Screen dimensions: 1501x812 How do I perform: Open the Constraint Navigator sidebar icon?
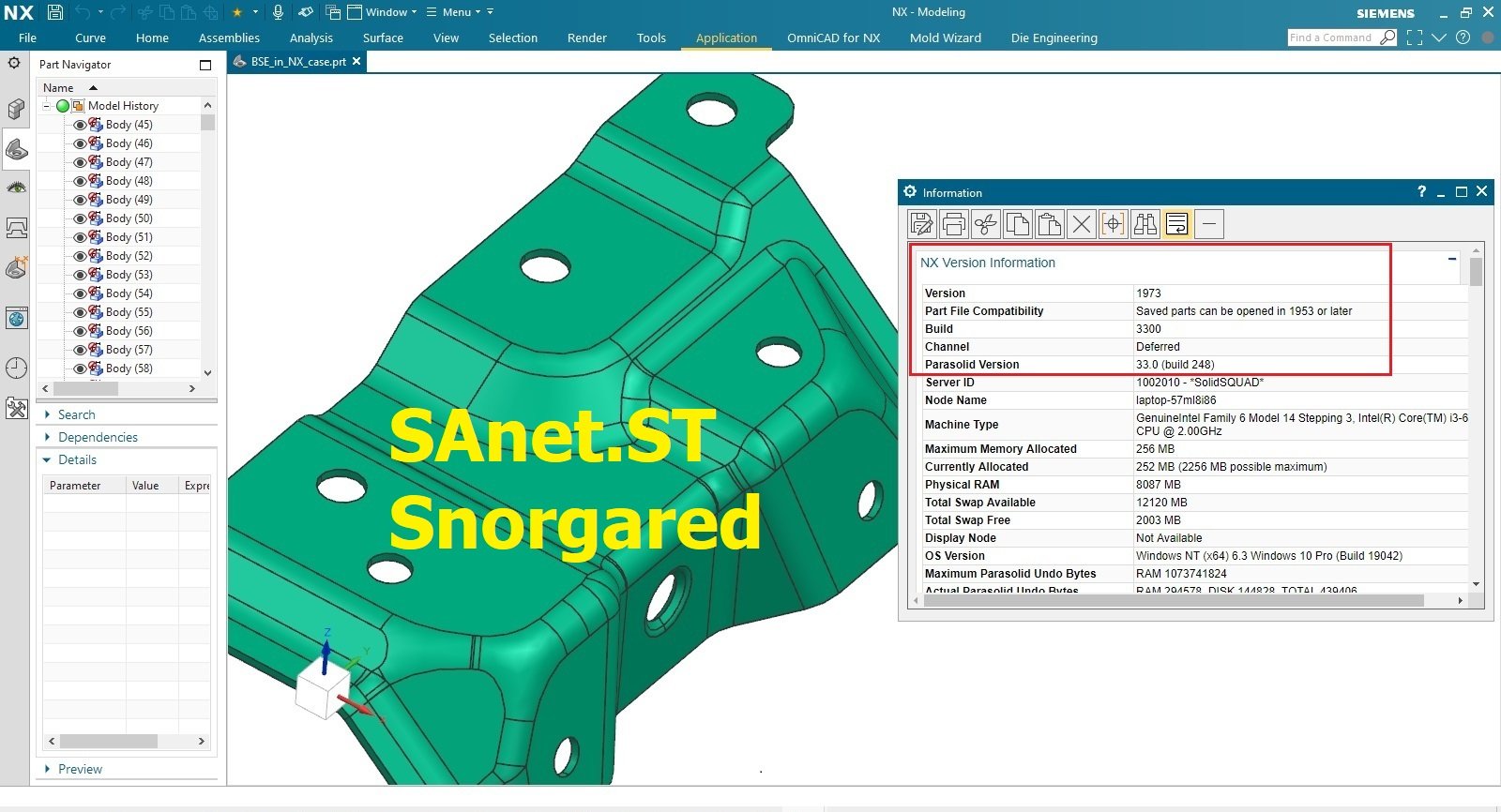pos(16,268)
